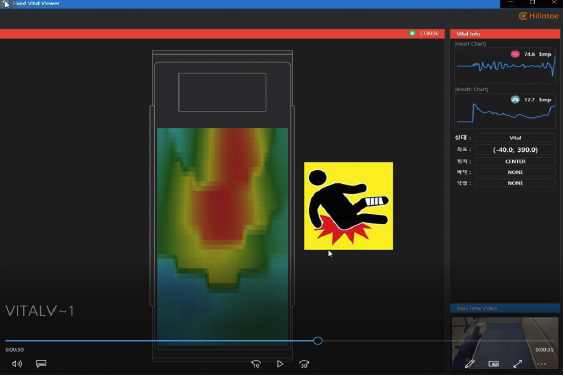Select the Vital Info panel header
The image size is (564, 376).
[505, 33]
